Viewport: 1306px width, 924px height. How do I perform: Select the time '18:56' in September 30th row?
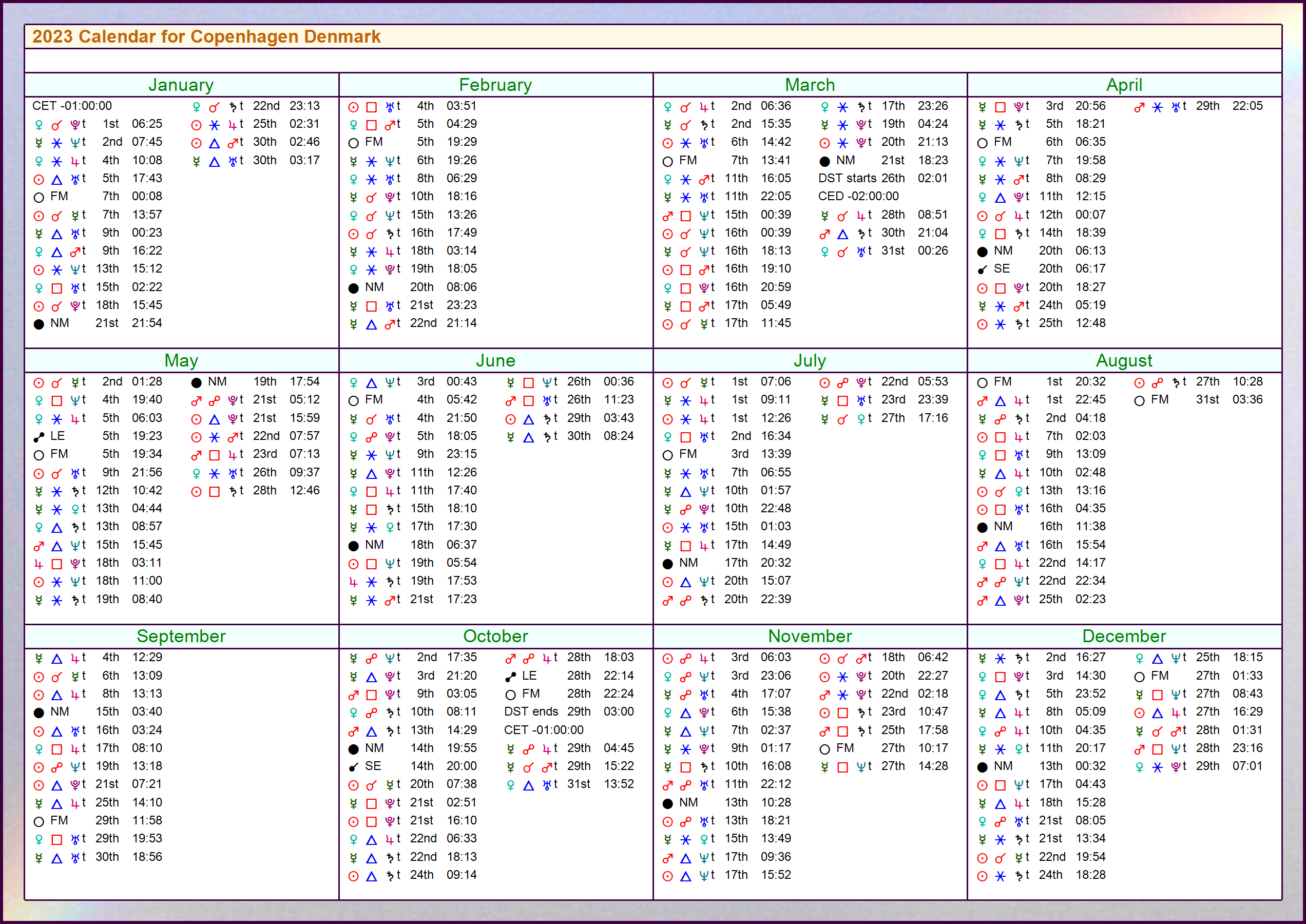click(147, 856)
